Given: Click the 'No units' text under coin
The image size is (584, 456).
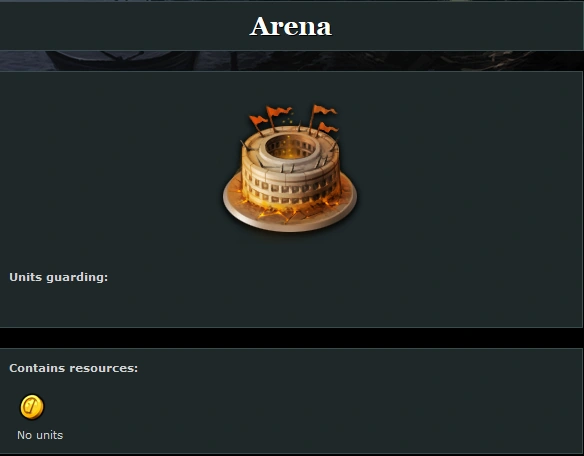Looking at the screenshot, I should [x=40, y=435].
